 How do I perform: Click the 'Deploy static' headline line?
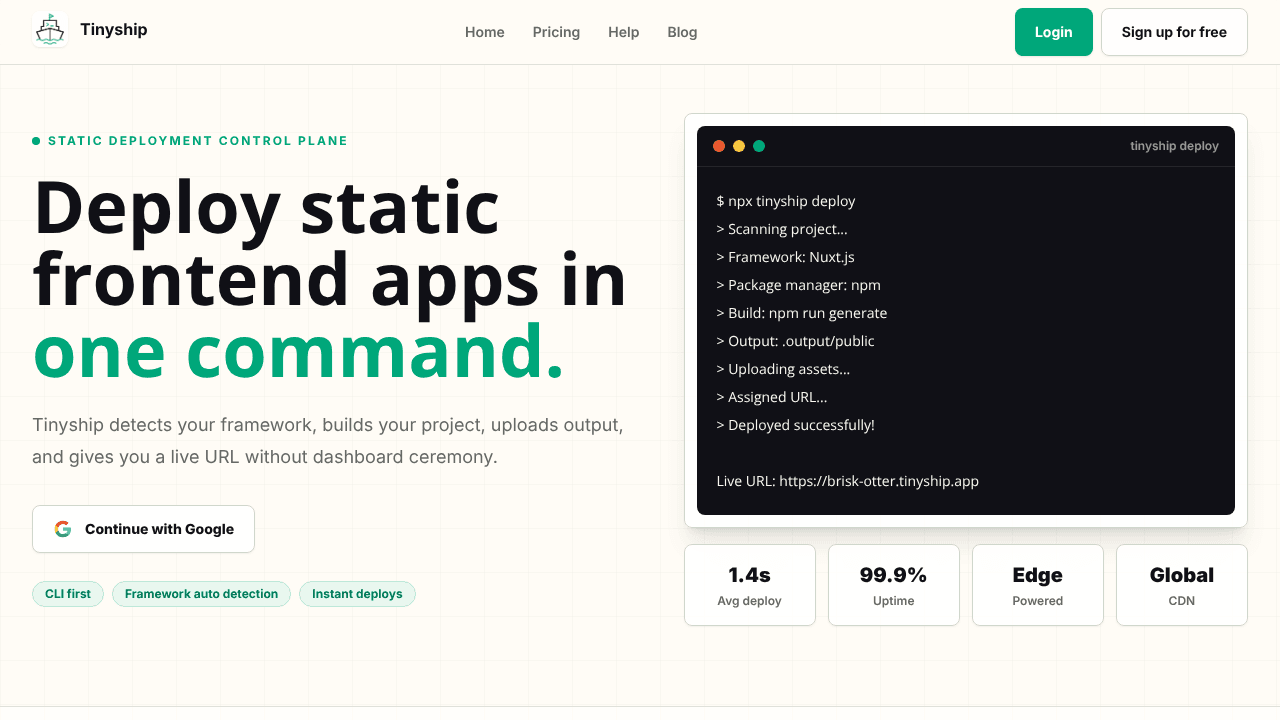(x=267, y=208)
